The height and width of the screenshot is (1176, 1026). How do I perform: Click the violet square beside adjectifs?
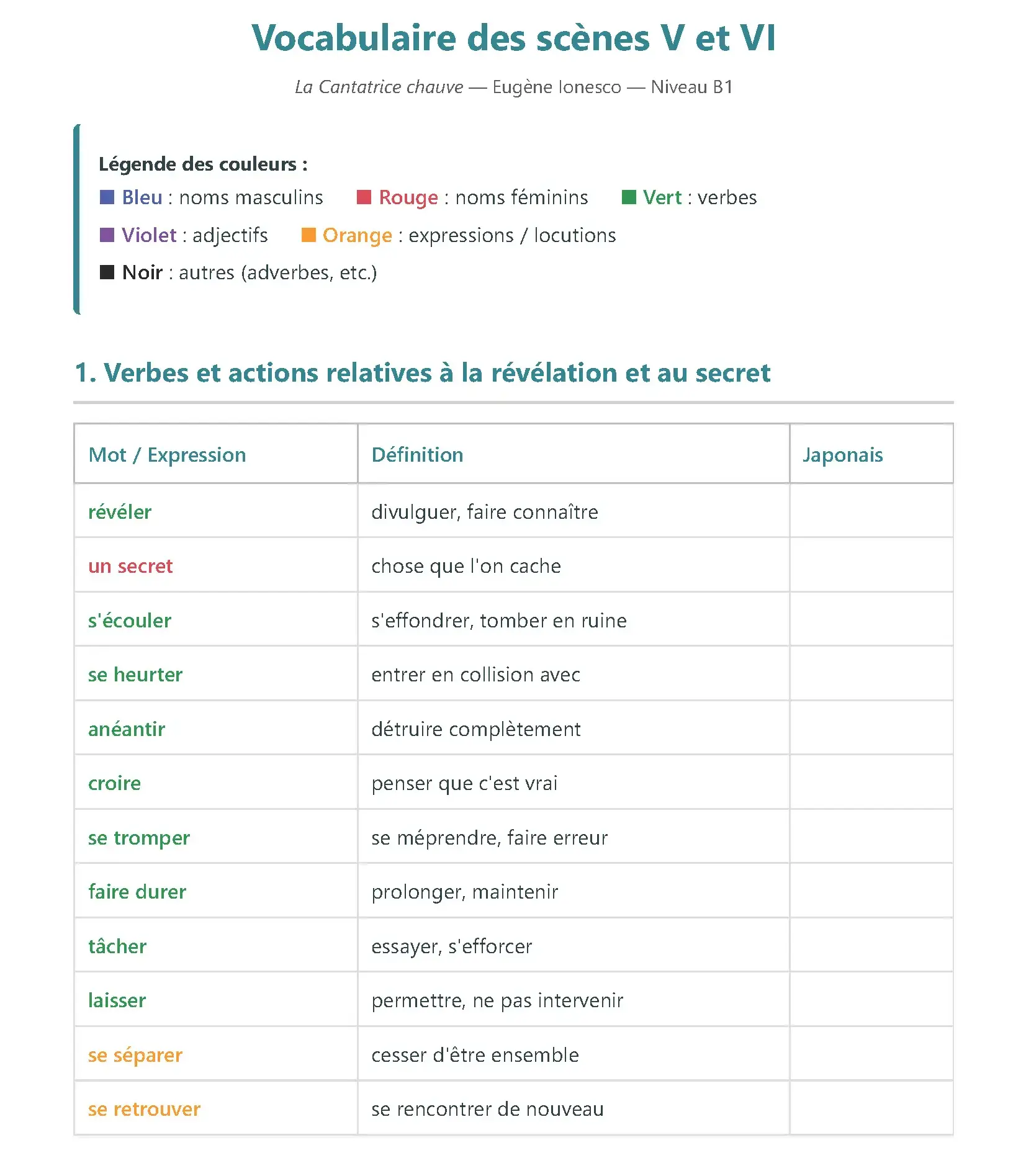click(107, 235)
